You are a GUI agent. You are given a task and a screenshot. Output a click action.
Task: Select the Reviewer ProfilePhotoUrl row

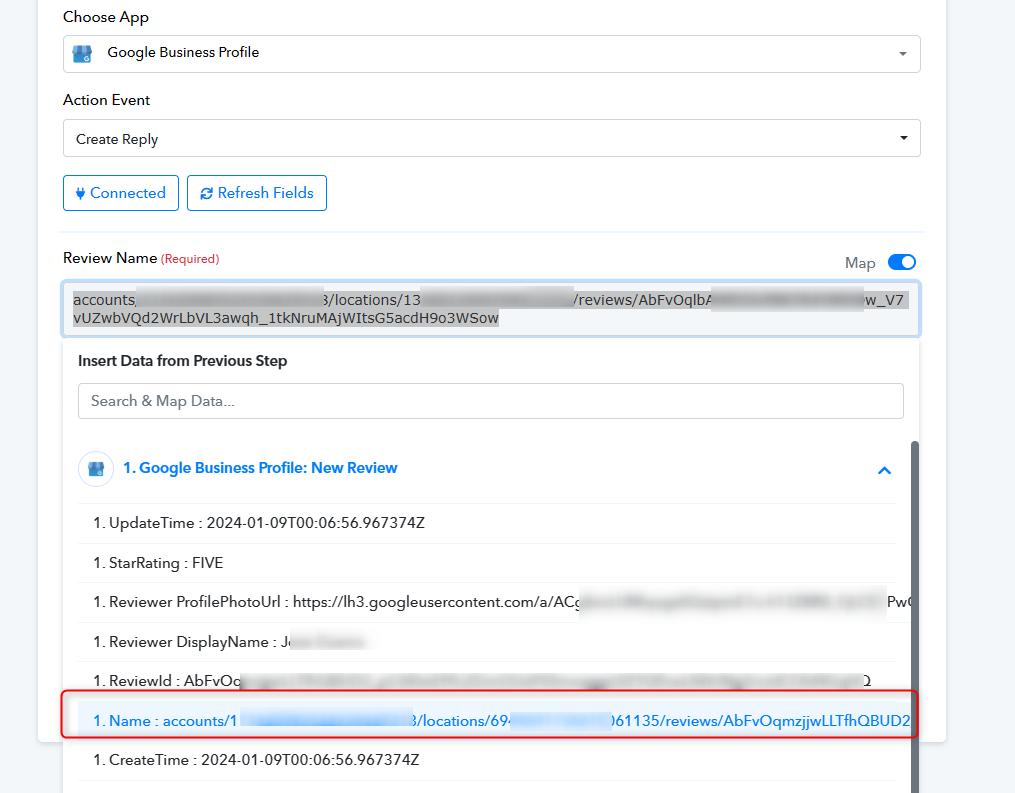pyautogui.click(x=487, y=602)
